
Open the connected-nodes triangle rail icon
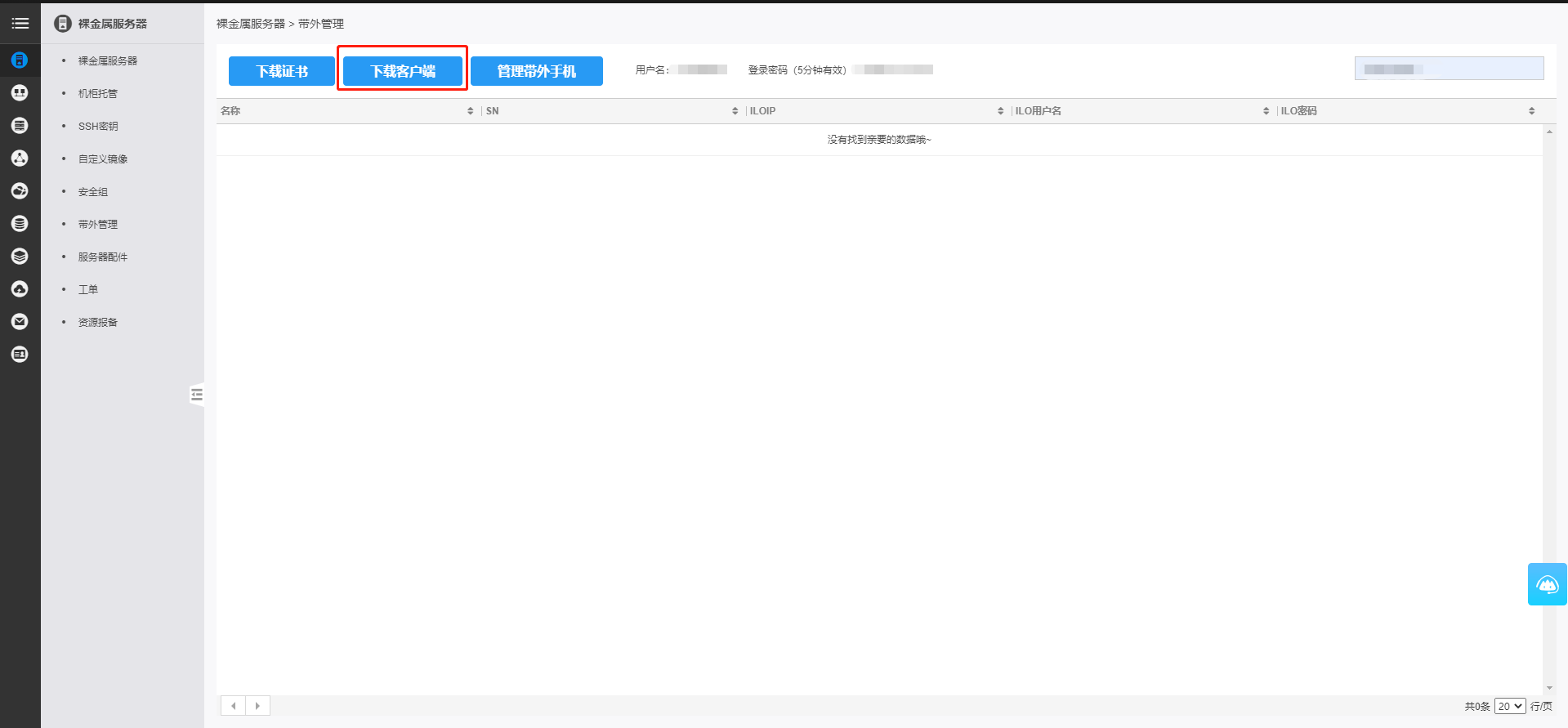(x=20, y=158)
